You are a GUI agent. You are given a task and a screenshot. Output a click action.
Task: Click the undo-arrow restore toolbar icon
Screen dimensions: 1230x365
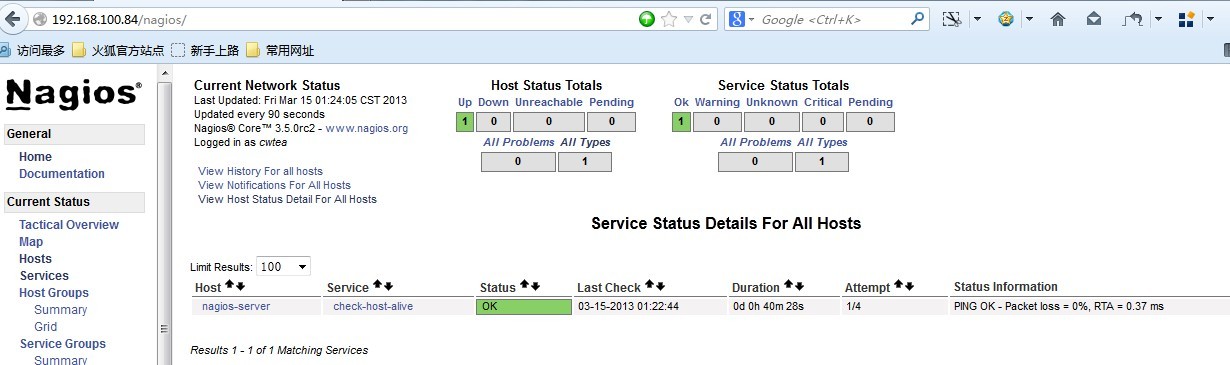coord(1133,19)
